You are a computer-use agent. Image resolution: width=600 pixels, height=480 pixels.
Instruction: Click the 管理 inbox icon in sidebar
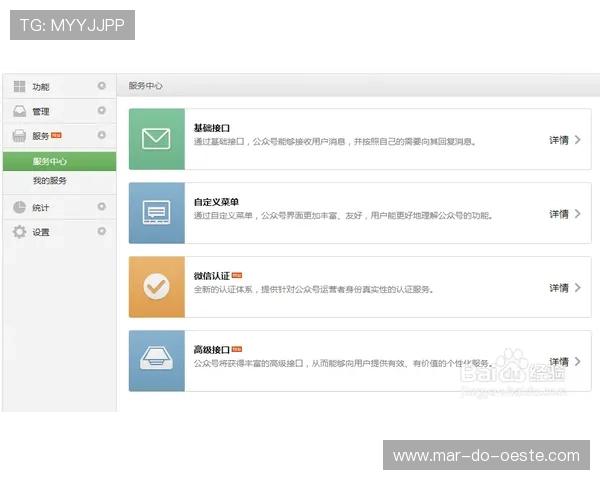[x=20, y=111]
